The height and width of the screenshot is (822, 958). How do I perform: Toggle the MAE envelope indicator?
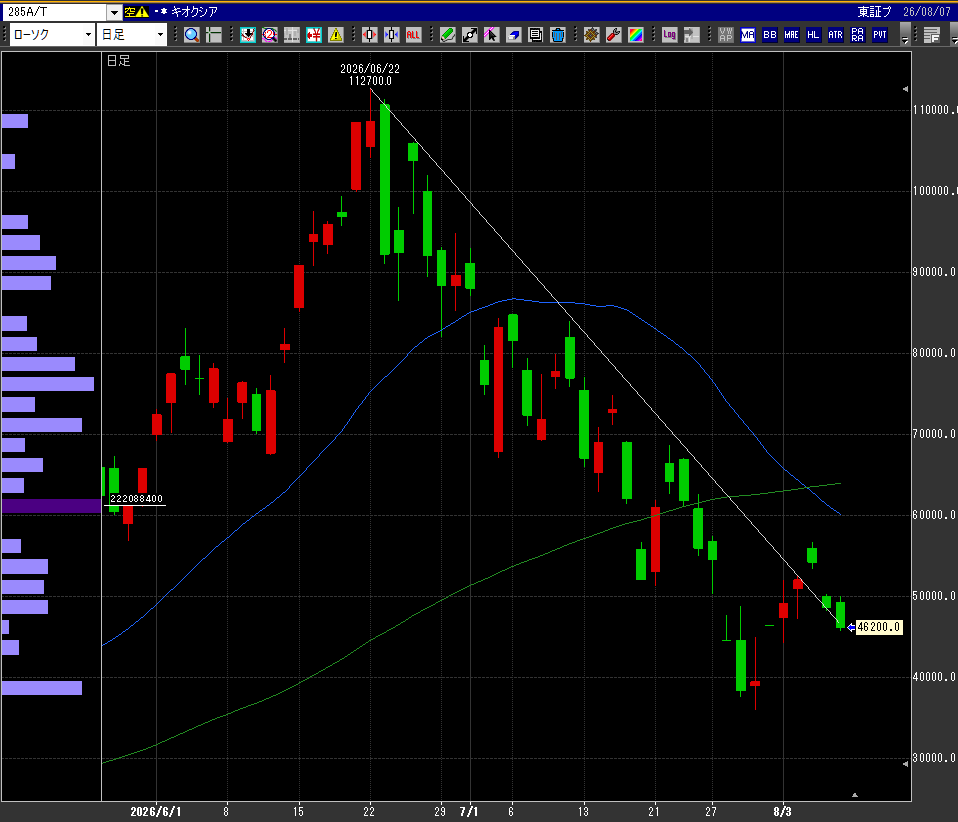tap(792, 35)
